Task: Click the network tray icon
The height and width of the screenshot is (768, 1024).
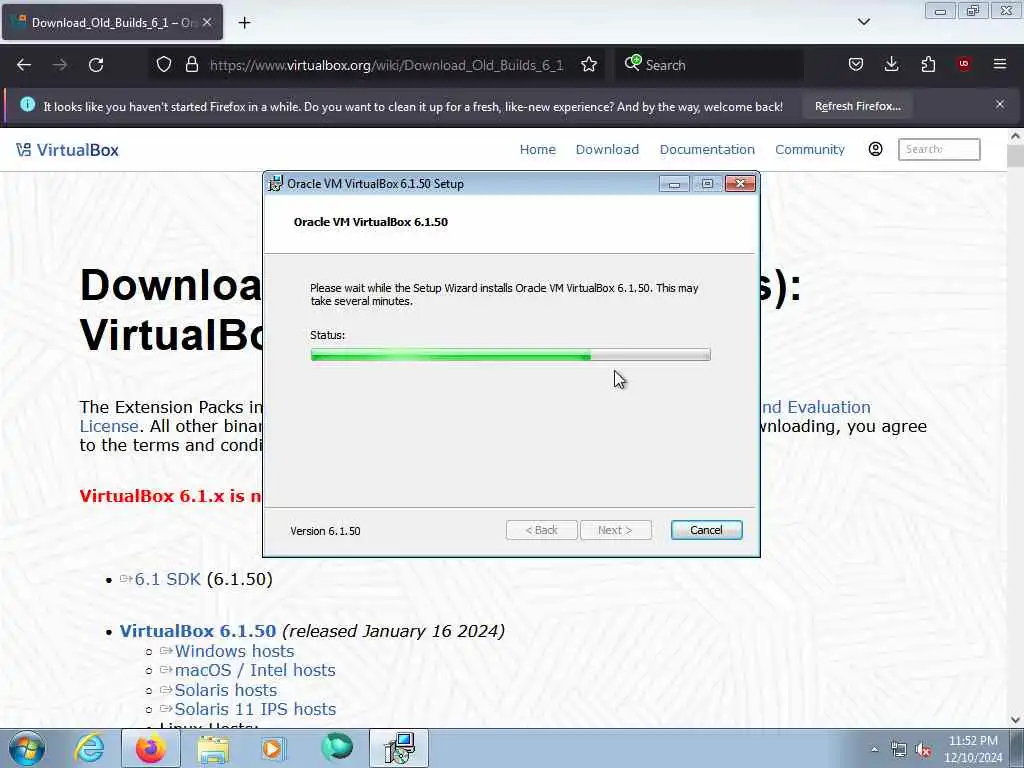Action: tap(899, 749)
